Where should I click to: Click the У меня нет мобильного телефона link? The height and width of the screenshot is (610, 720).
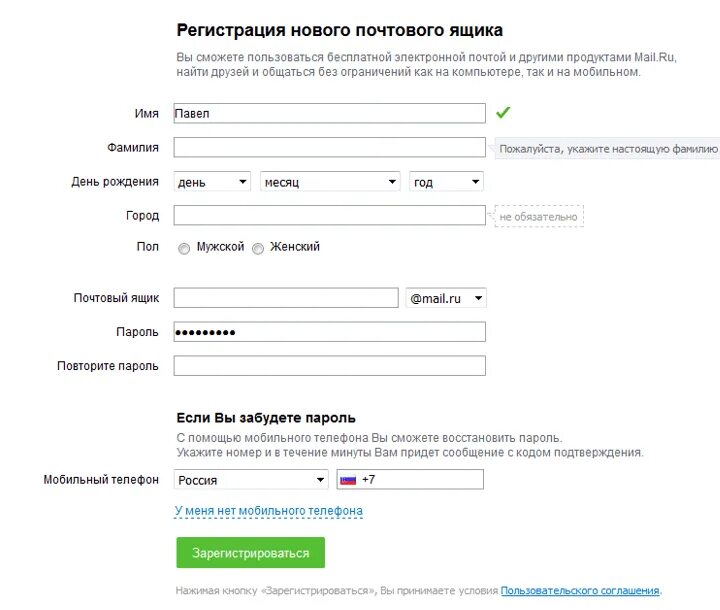pos(268,511)
